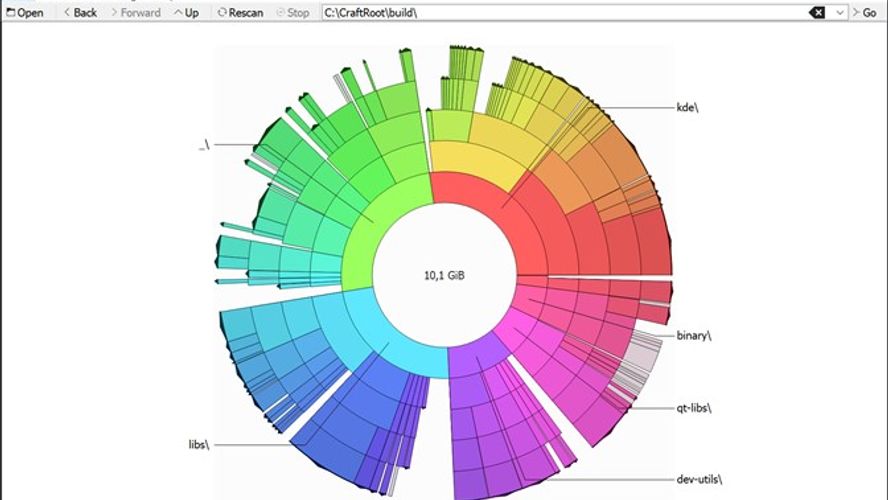Select the dev-utils\ label on the chart

(x=699, y=479)
